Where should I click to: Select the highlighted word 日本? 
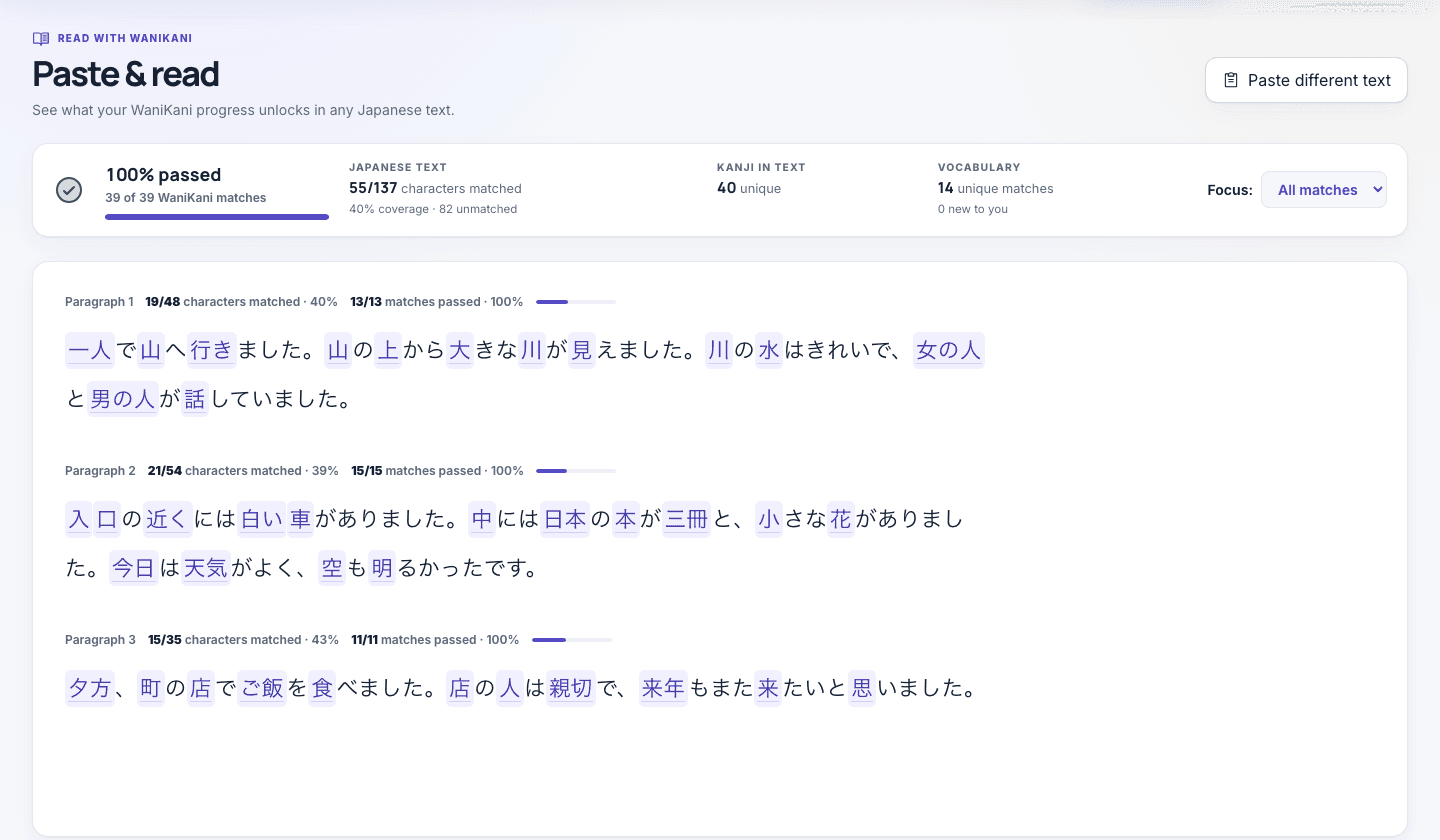565,519
